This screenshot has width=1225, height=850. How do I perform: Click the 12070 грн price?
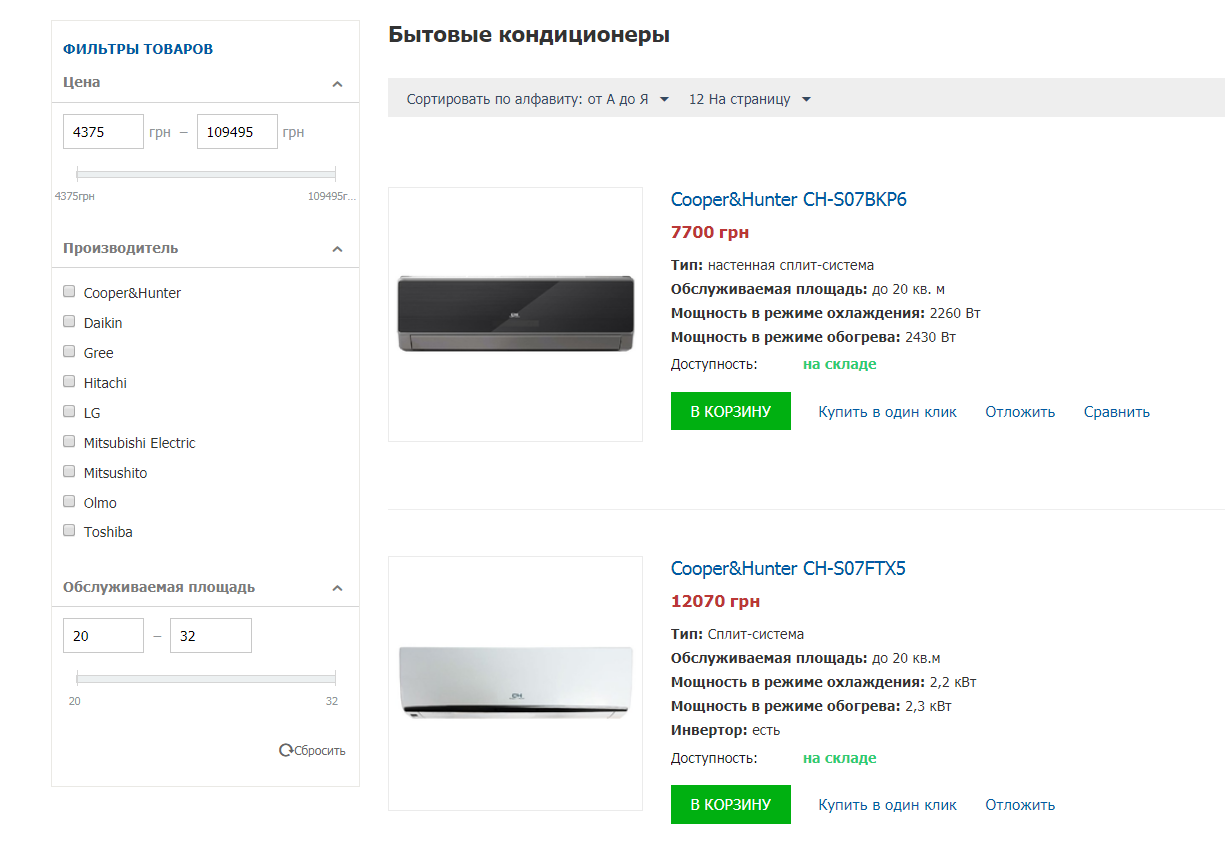click(715, 602)
